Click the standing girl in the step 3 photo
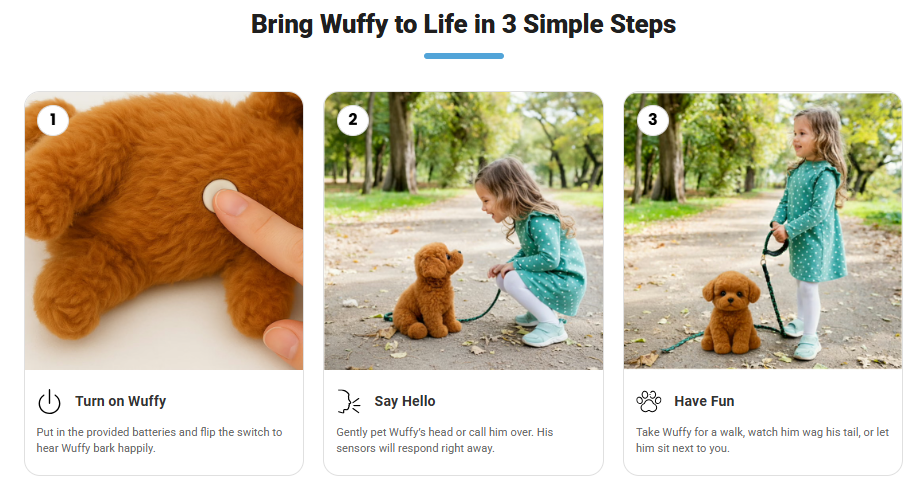 [x=810, y=220]
